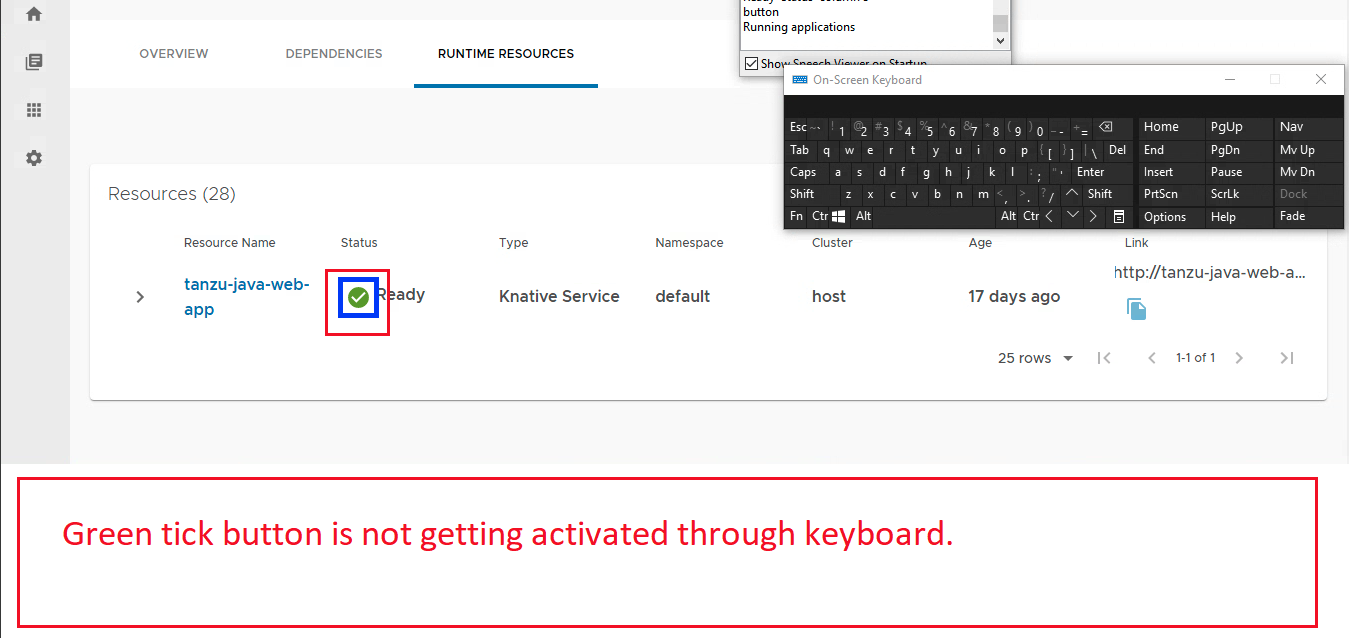Expand the tanzu-java-web-app resource row
Viewport: 1349px width, 638px height.
(x=139, y=296)
